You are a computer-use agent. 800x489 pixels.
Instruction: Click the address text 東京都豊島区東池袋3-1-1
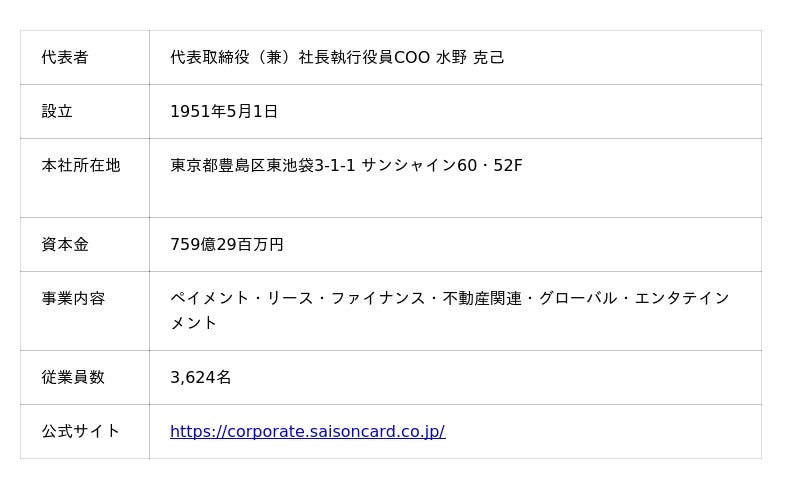262,165
